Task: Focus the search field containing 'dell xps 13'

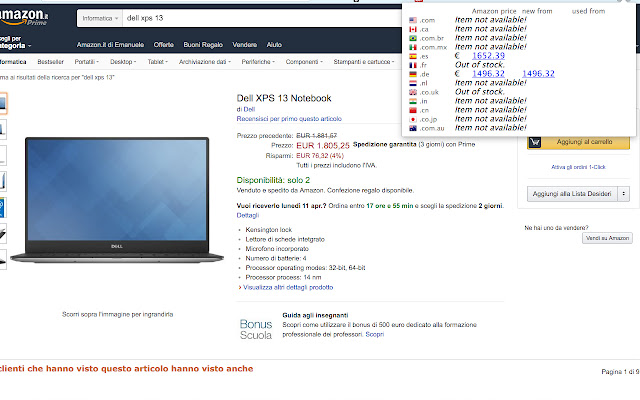Action: point(261,18)
